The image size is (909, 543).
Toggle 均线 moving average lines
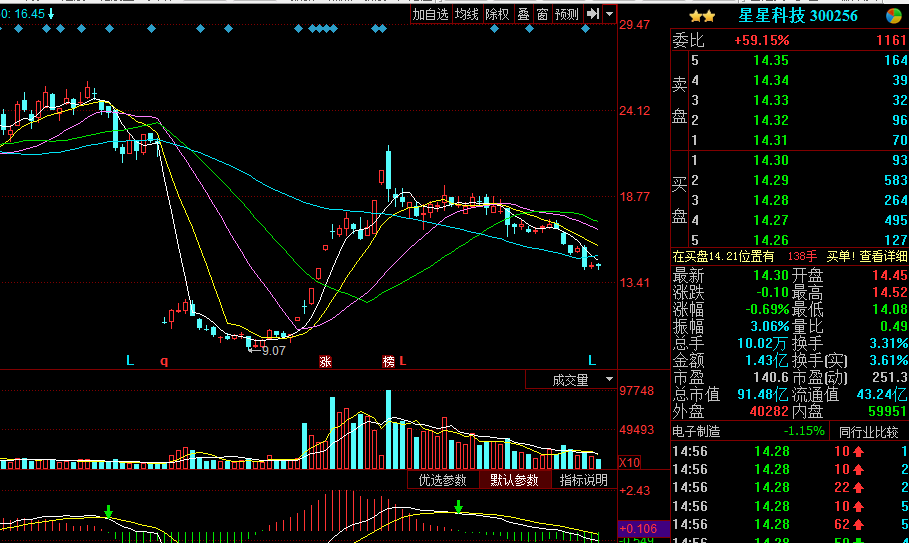click(467, 14)
